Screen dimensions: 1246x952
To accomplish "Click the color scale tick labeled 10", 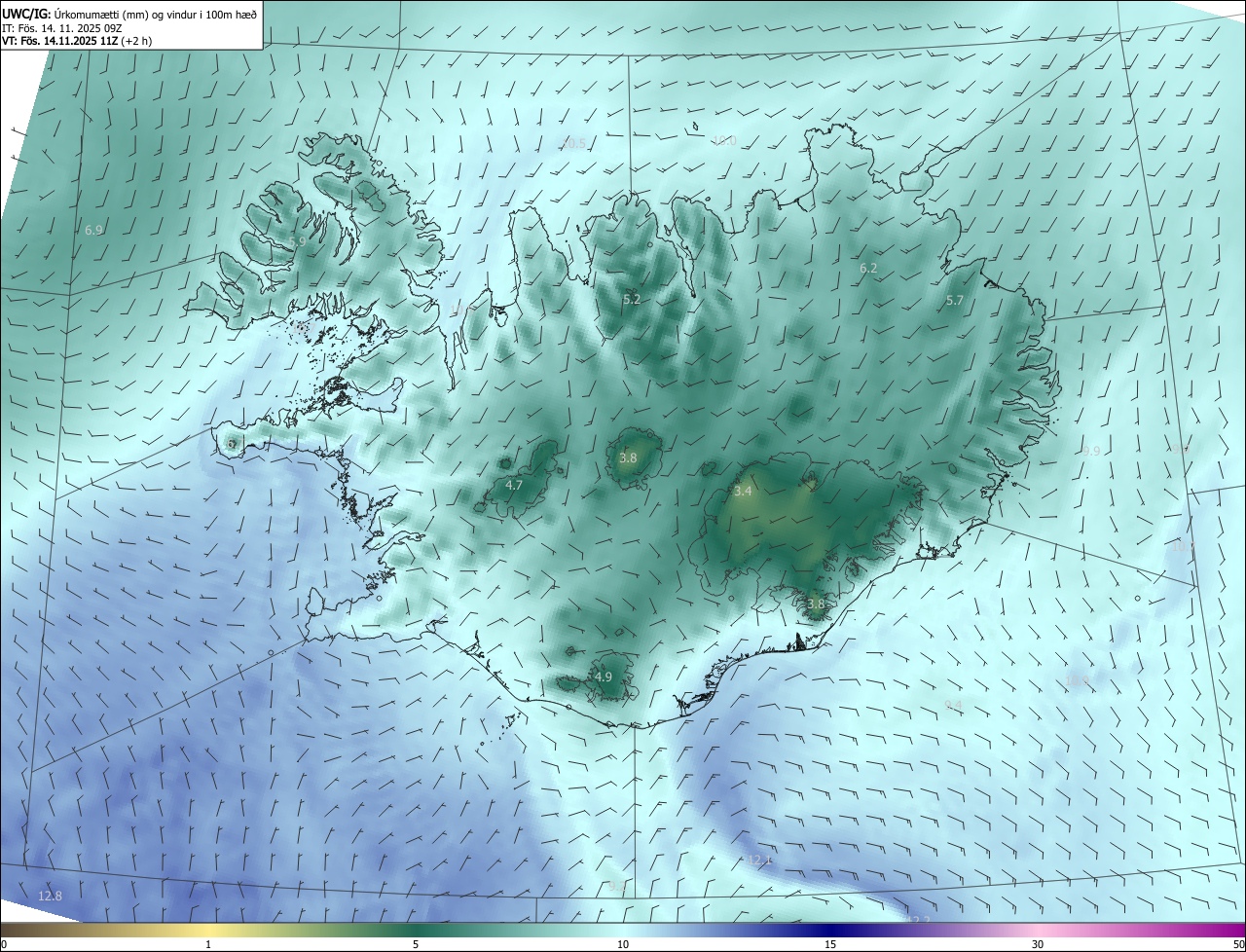I will (x=623, y=944).
